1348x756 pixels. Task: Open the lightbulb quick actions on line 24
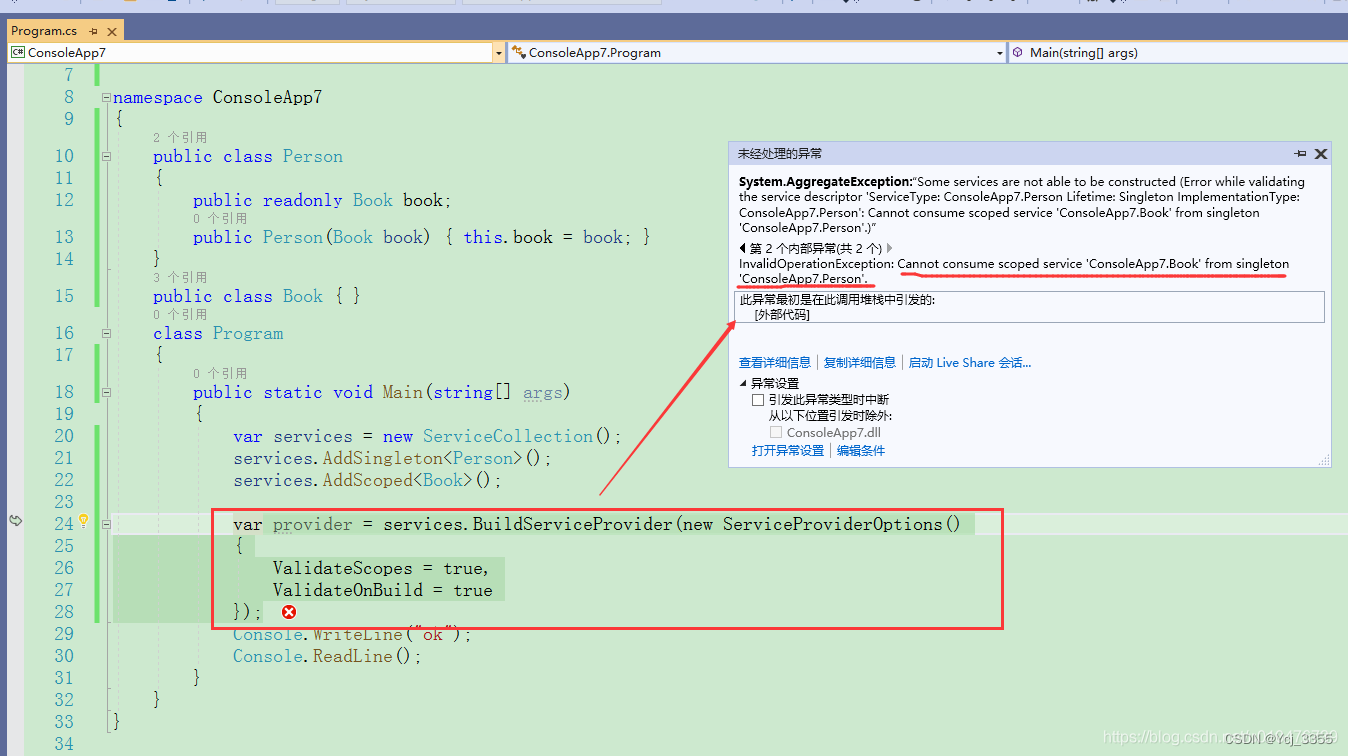pyautogui.click(x=84, y=521)
